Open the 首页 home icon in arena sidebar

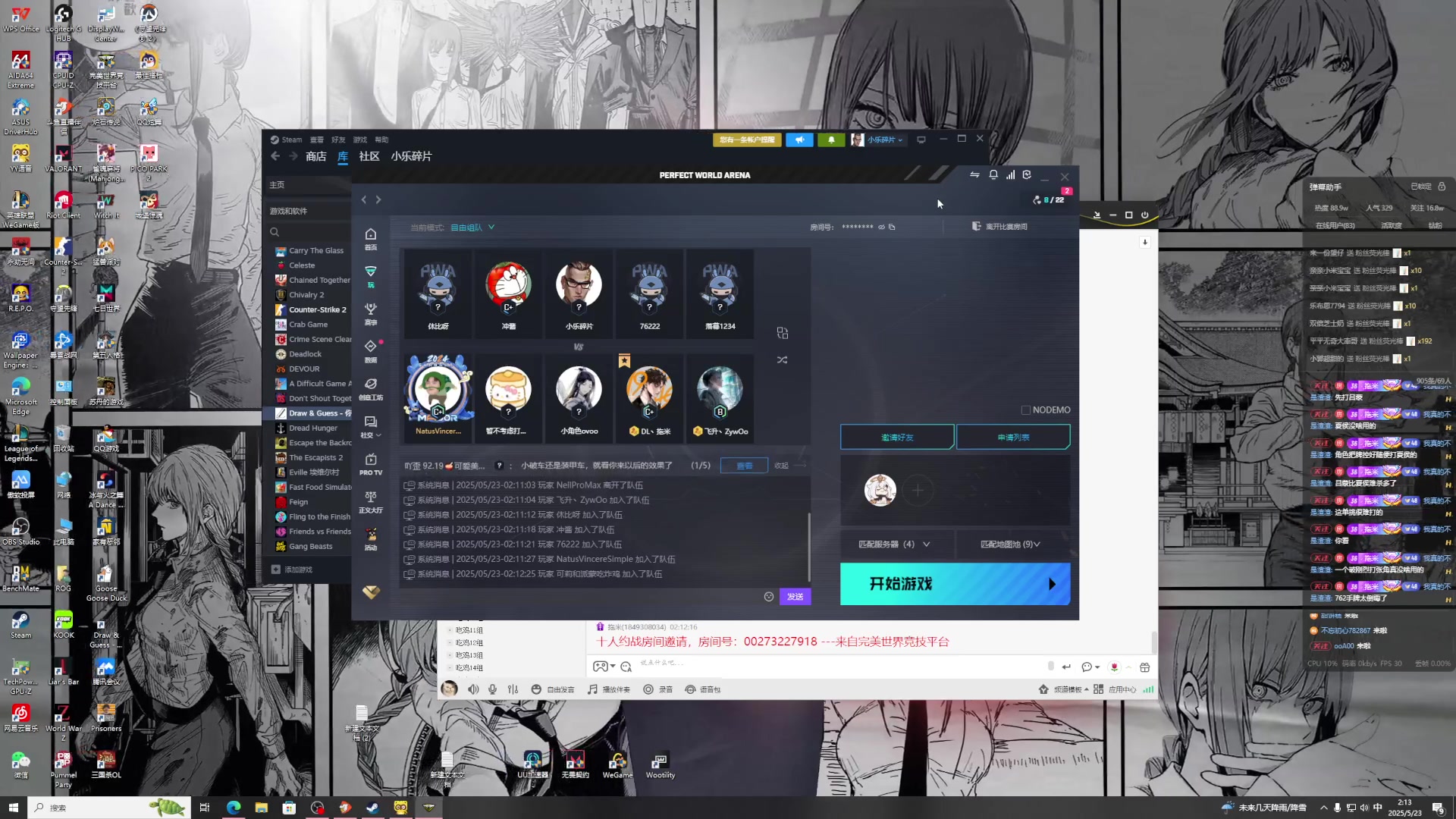(x=371, y=238)
